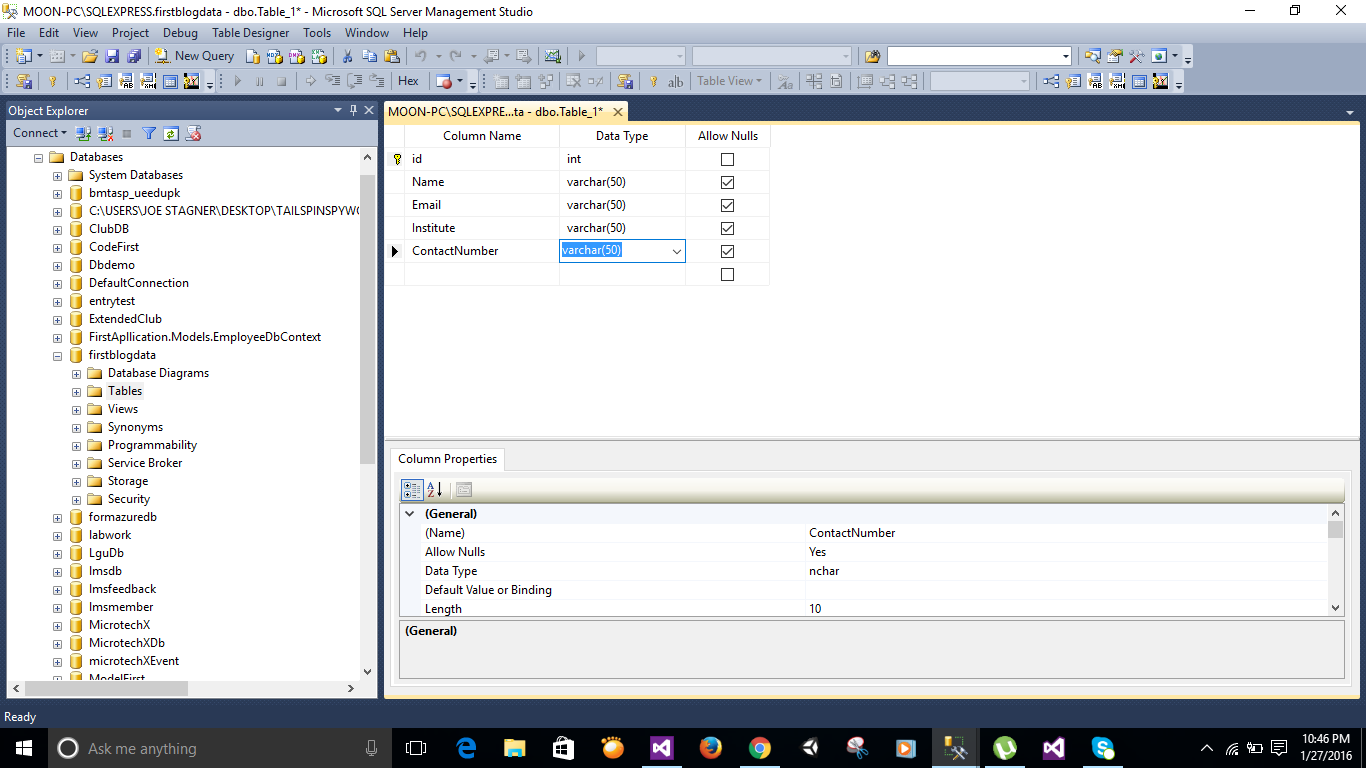
Task: Refresh the Object Explorer
Action: (x=169, y=132)
